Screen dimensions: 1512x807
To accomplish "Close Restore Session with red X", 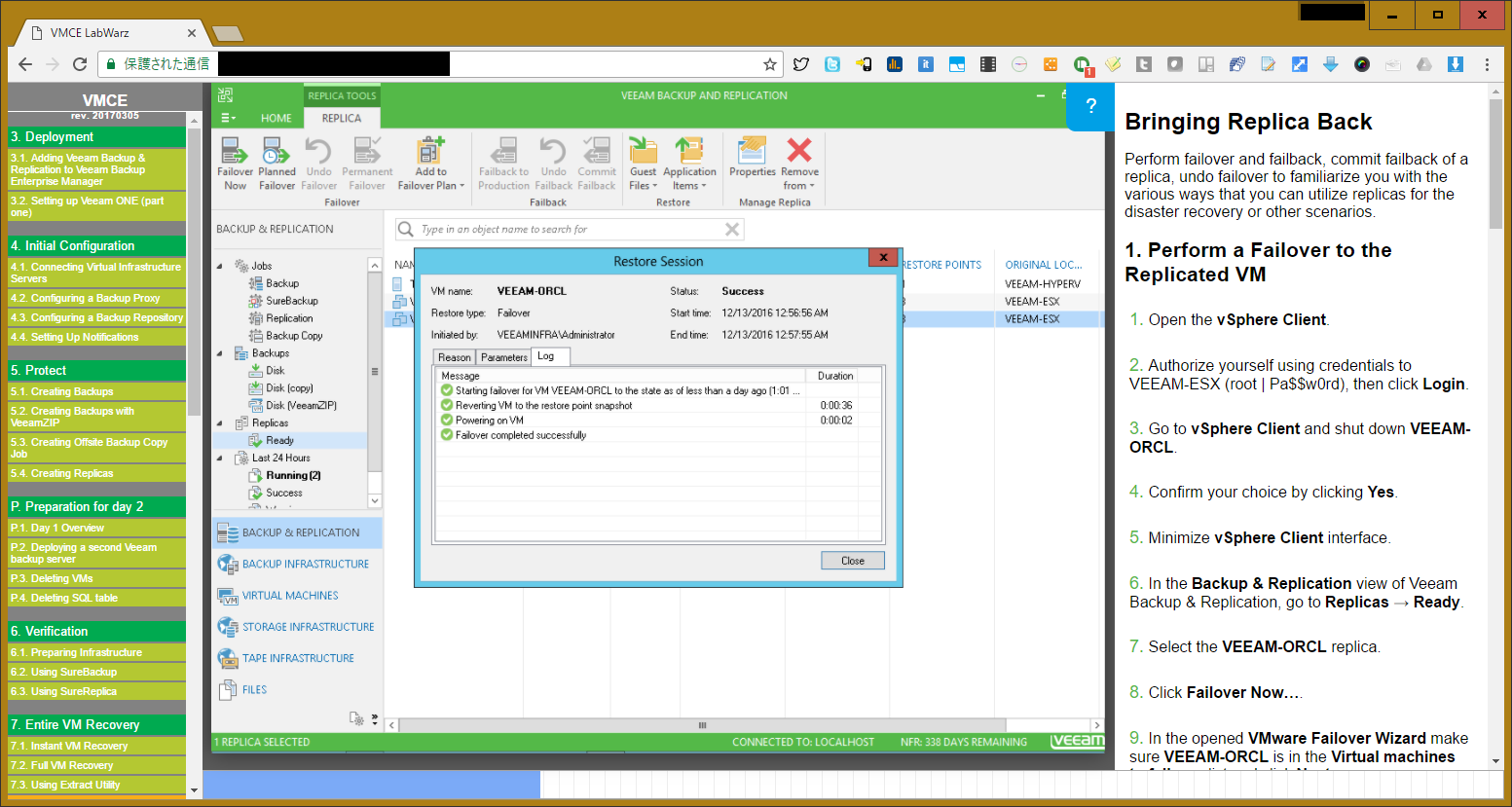I will click(883, 258).
